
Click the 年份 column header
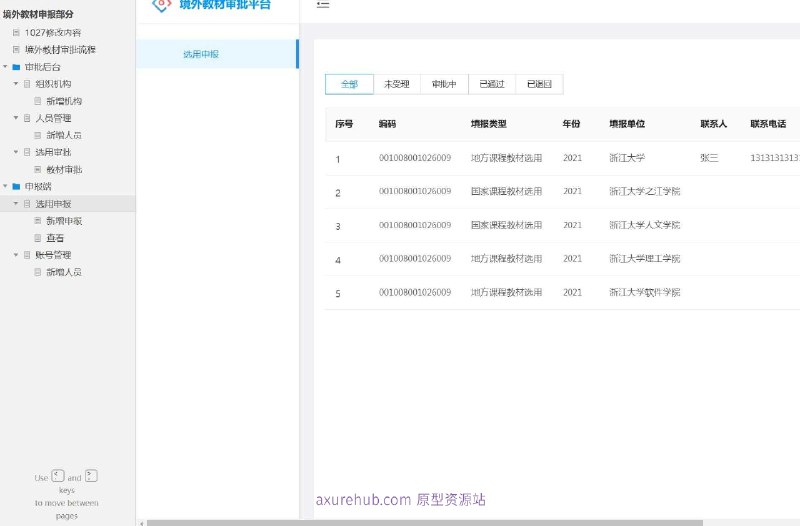click(x=571, y=124)
